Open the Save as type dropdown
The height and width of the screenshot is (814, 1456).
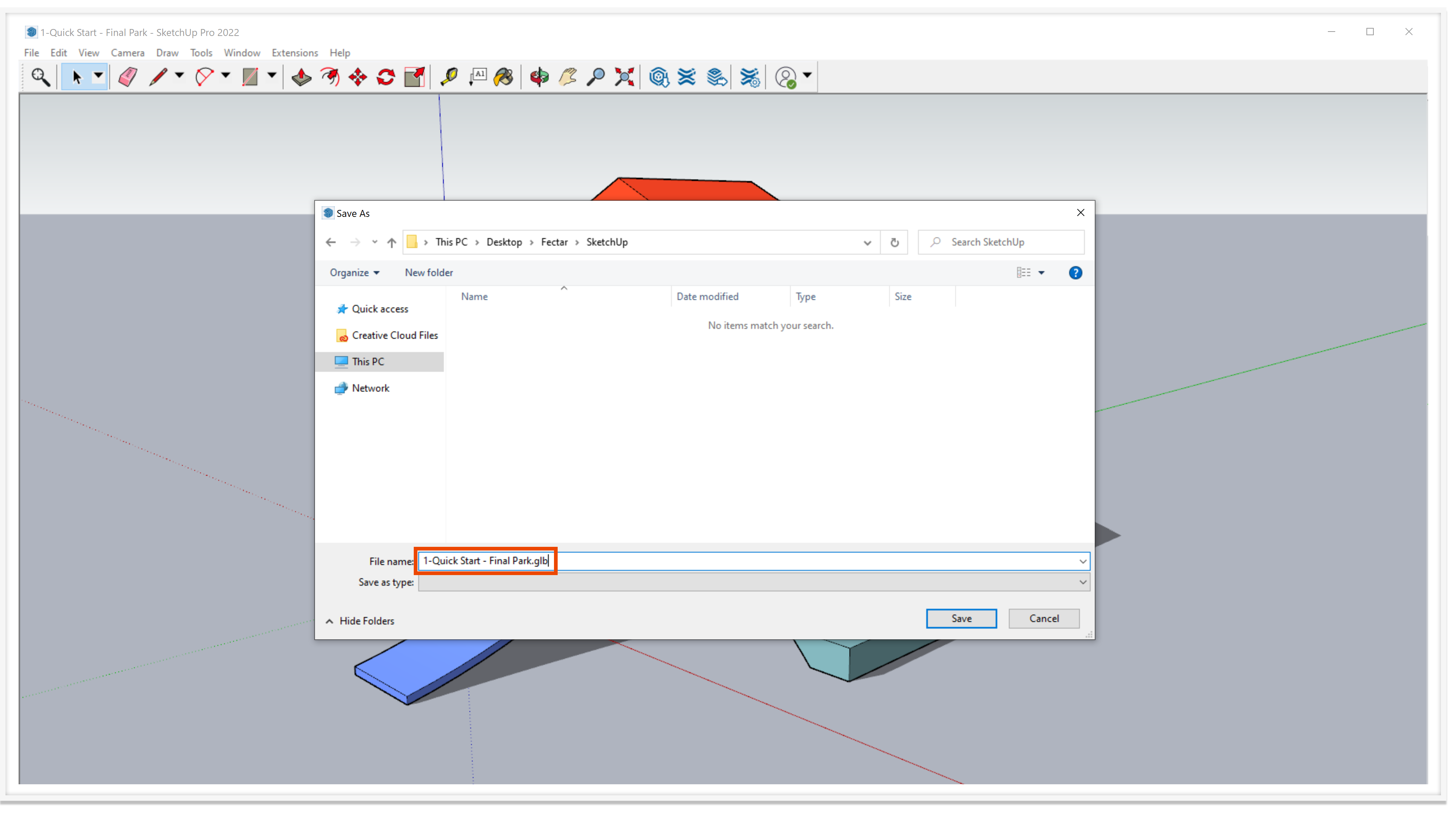coord(1082,582)
